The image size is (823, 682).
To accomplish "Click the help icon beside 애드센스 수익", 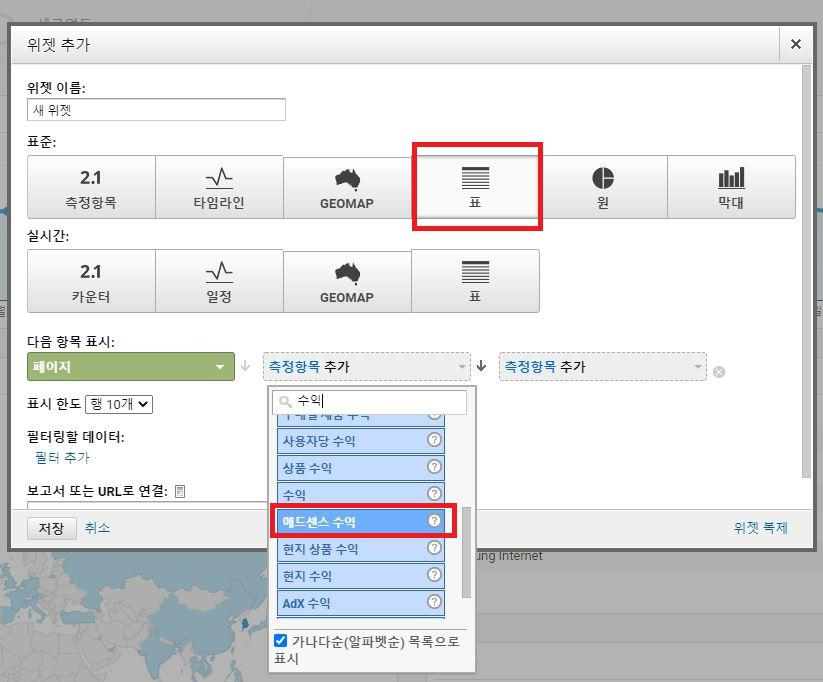I will pyautogui.click(x=433, y=521).
